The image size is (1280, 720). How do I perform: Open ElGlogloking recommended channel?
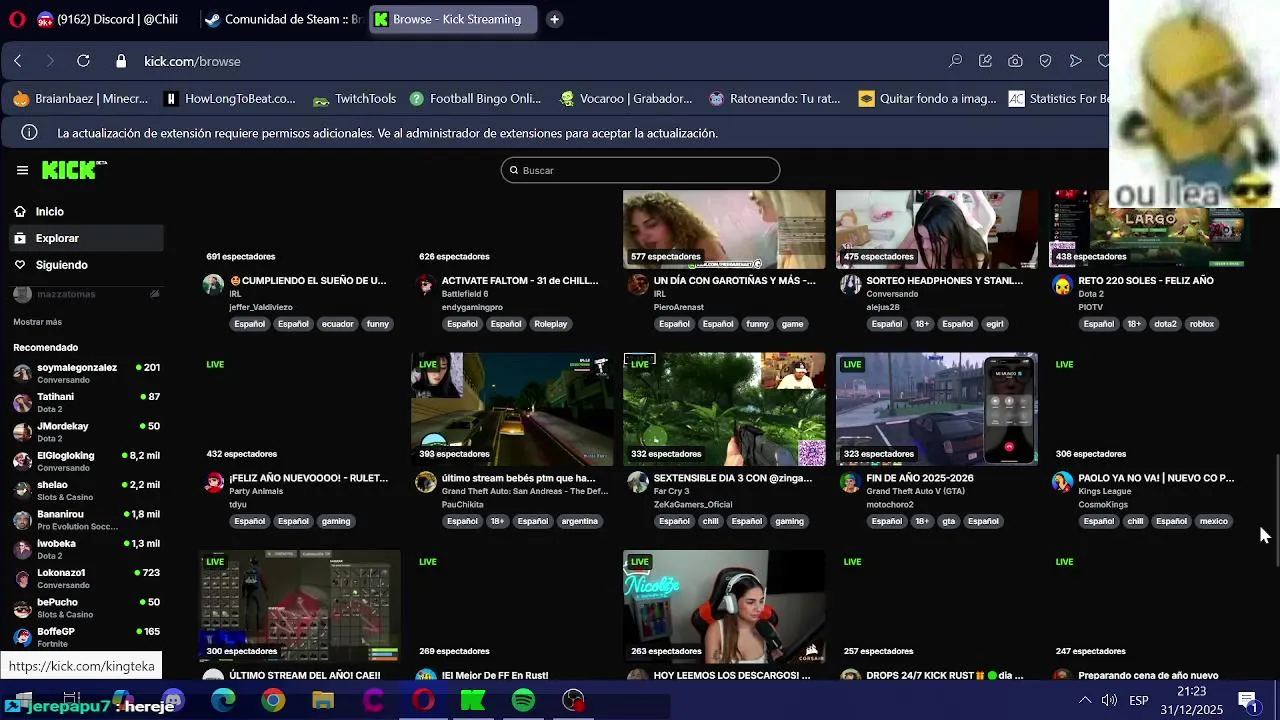[86, 461]
